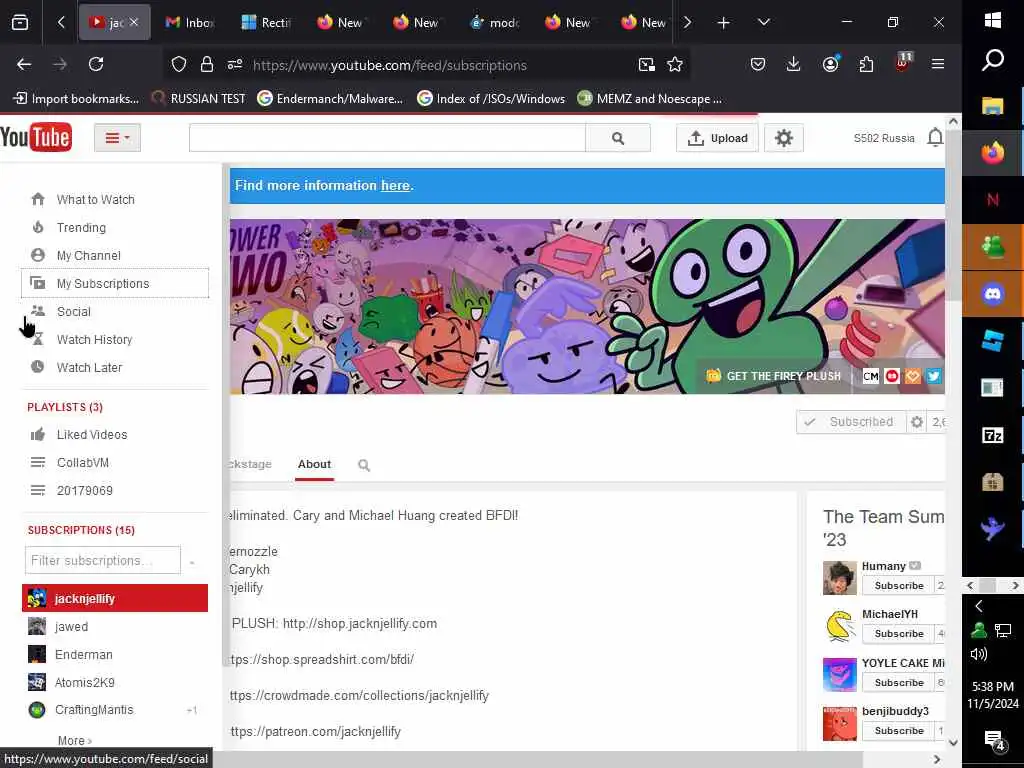Click the channel search magnifier icon
Image resolution: width=1024 pixels, height=768 pixels.
[364, 465]
